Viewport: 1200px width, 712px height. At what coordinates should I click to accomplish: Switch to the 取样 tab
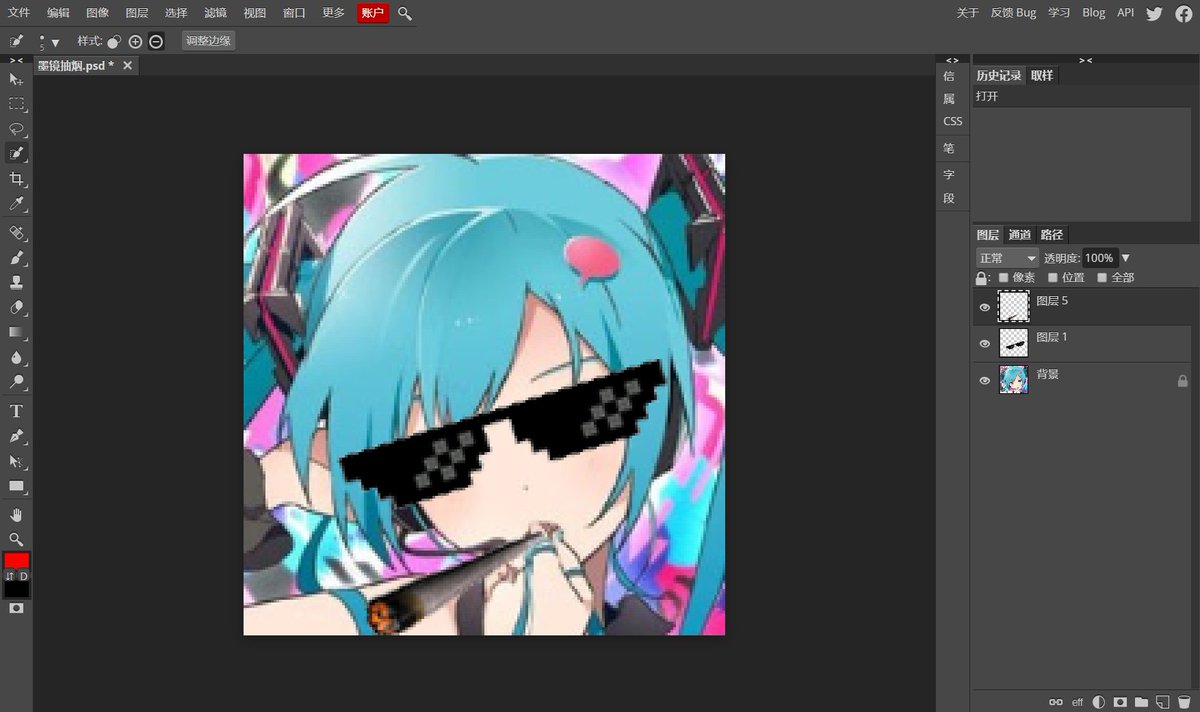click(x=1042, y=76)
